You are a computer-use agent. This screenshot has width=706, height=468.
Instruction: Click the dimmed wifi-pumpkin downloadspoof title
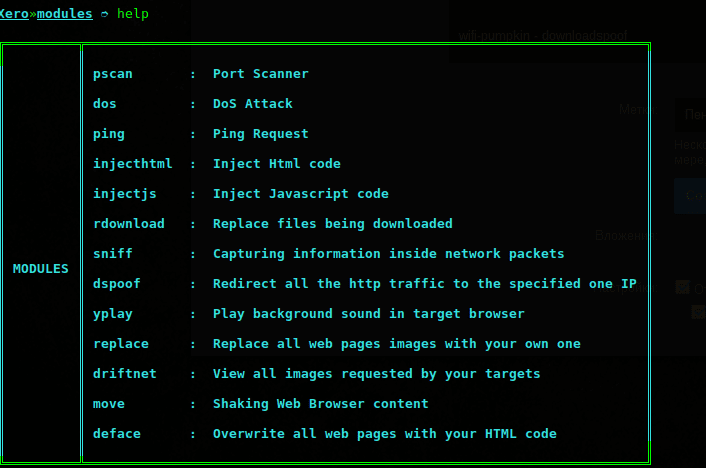pos(543,35)
